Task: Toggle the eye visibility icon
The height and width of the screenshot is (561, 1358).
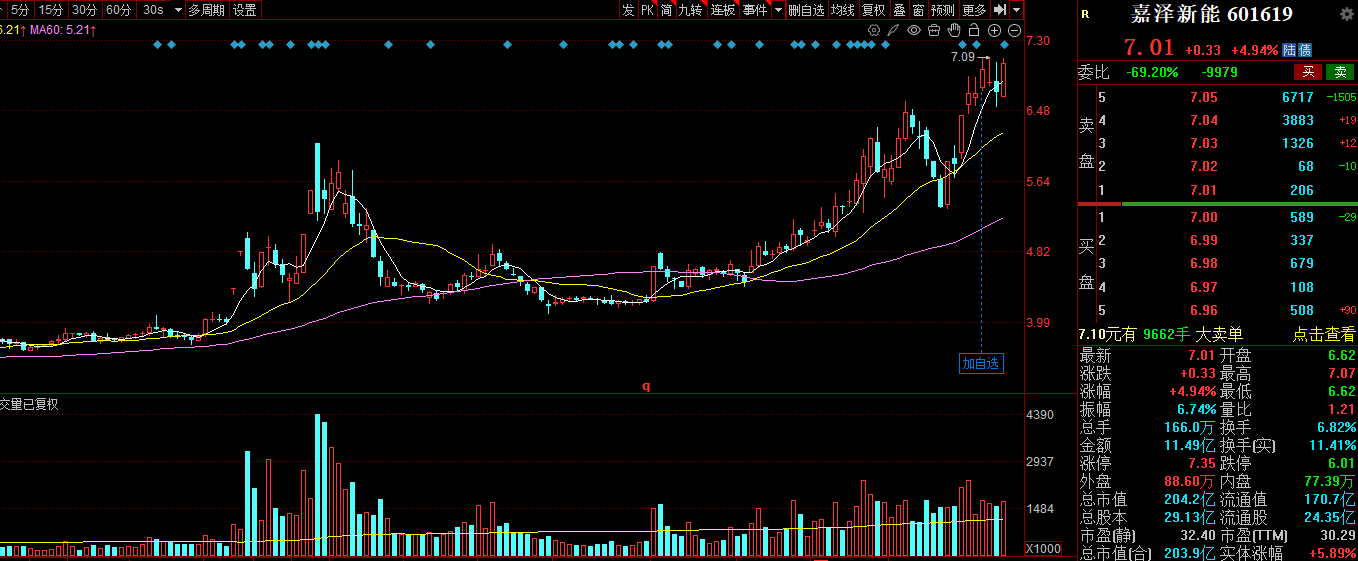Action: [x=913, y=31]
